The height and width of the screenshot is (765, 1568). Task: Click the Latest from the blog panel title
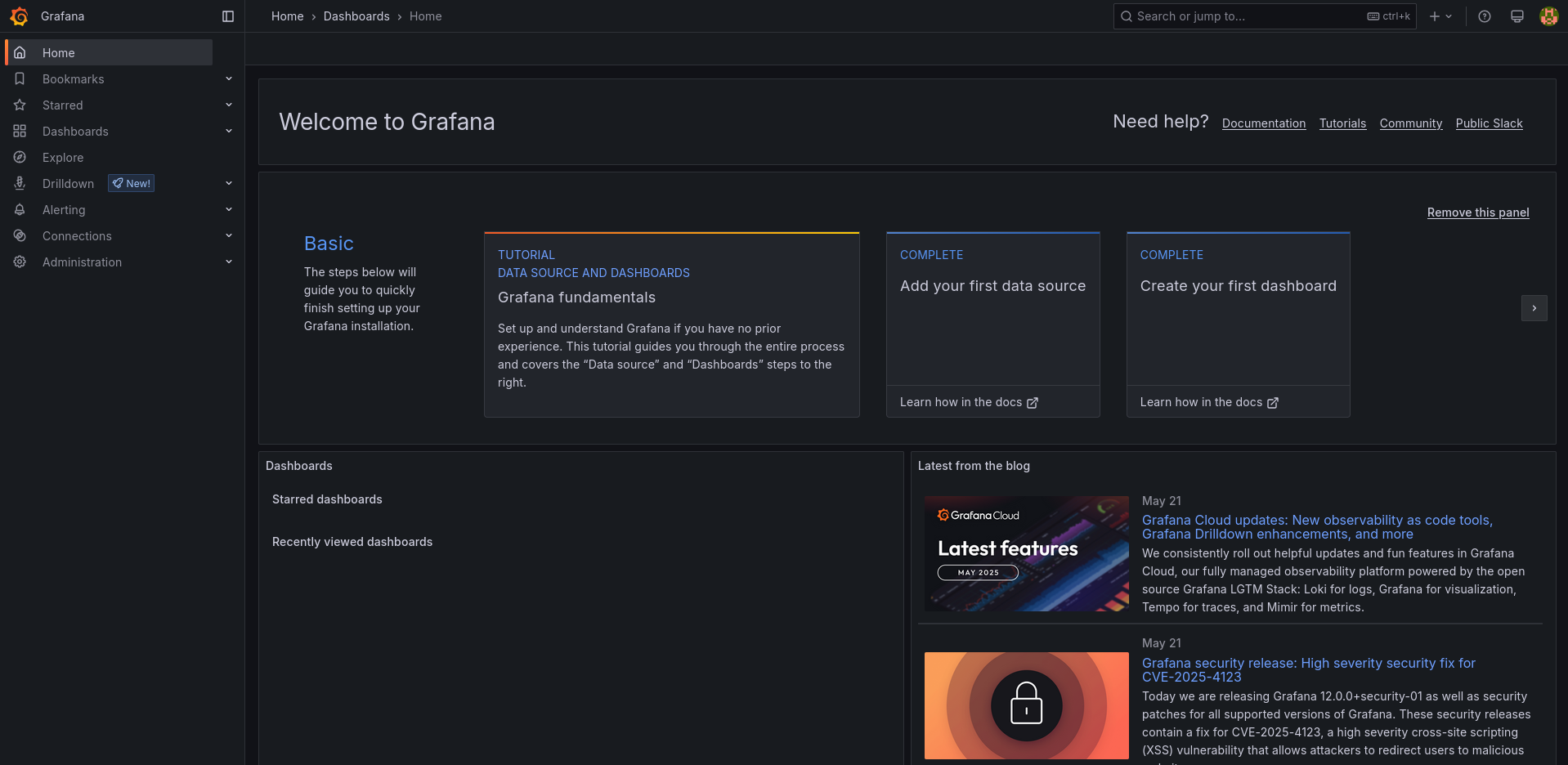tap(974, 466)
